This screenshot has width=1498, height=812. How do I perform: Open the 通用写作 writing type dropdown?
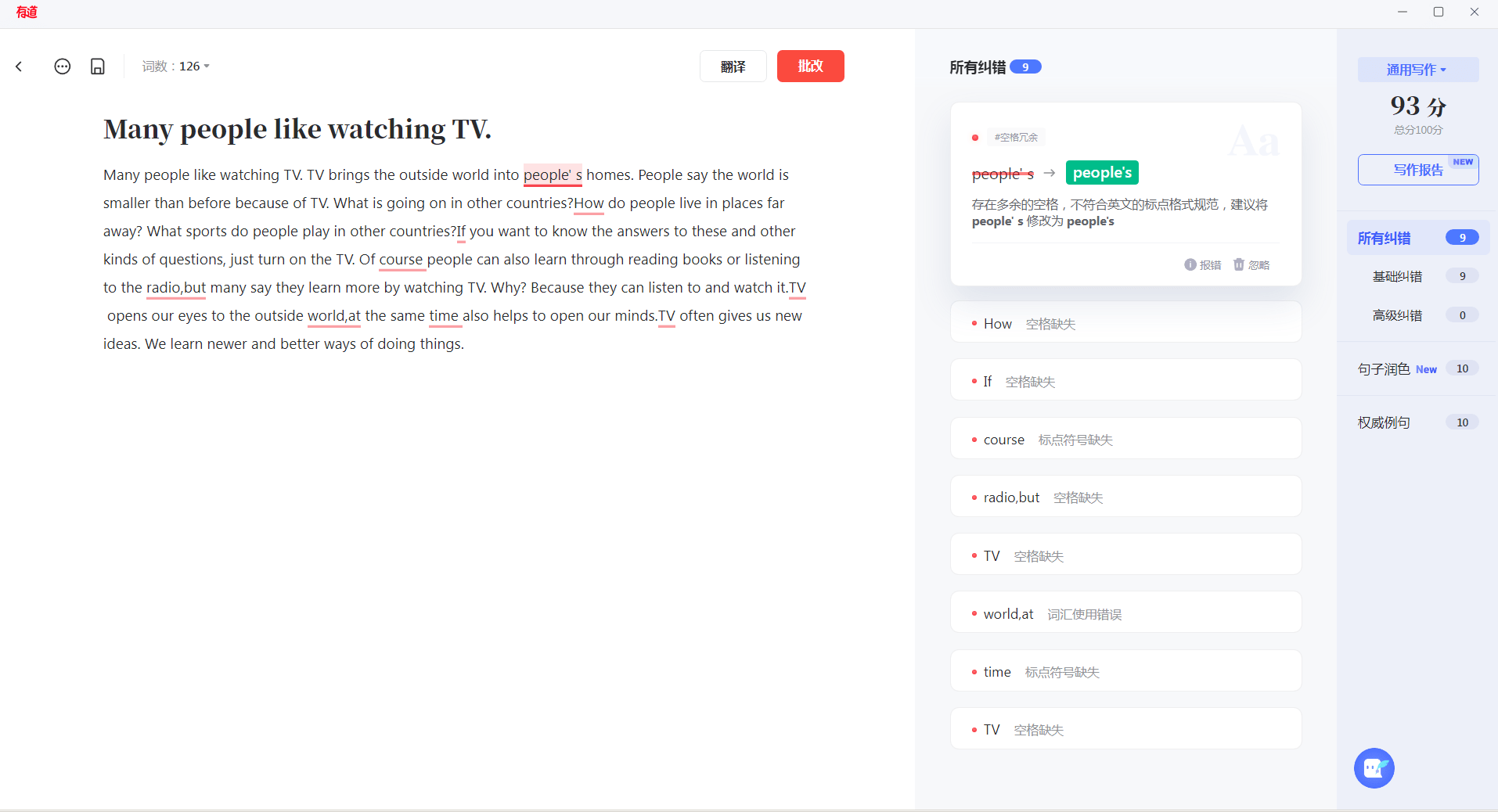[1417, 70]
